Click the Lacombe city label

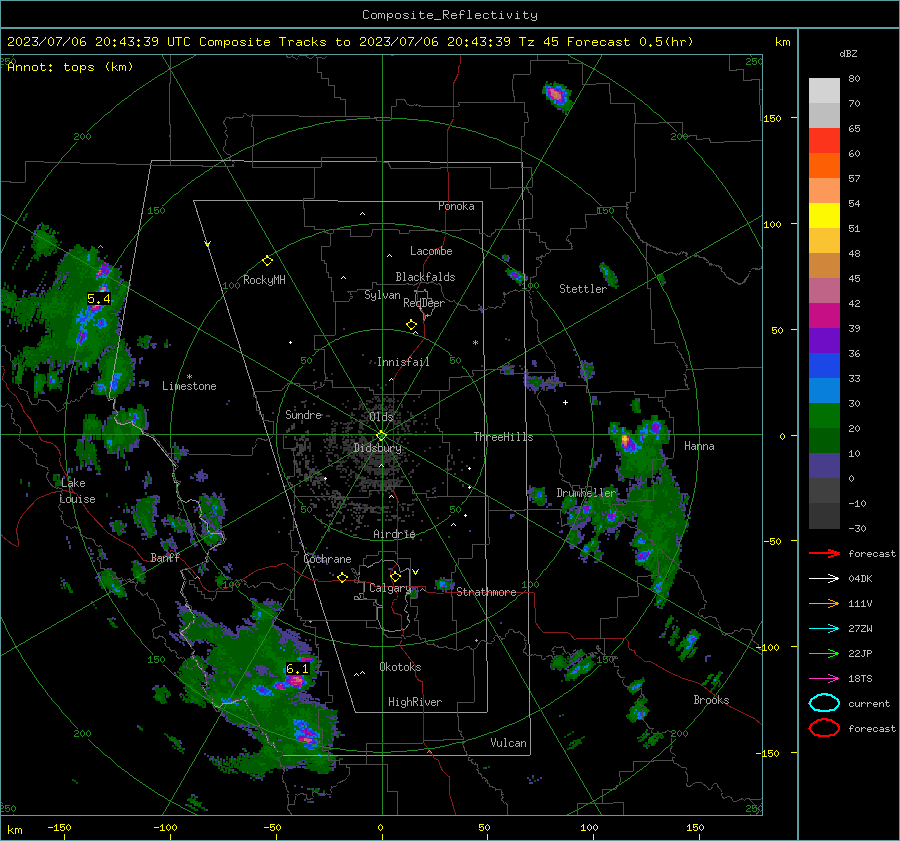(431, 251)
